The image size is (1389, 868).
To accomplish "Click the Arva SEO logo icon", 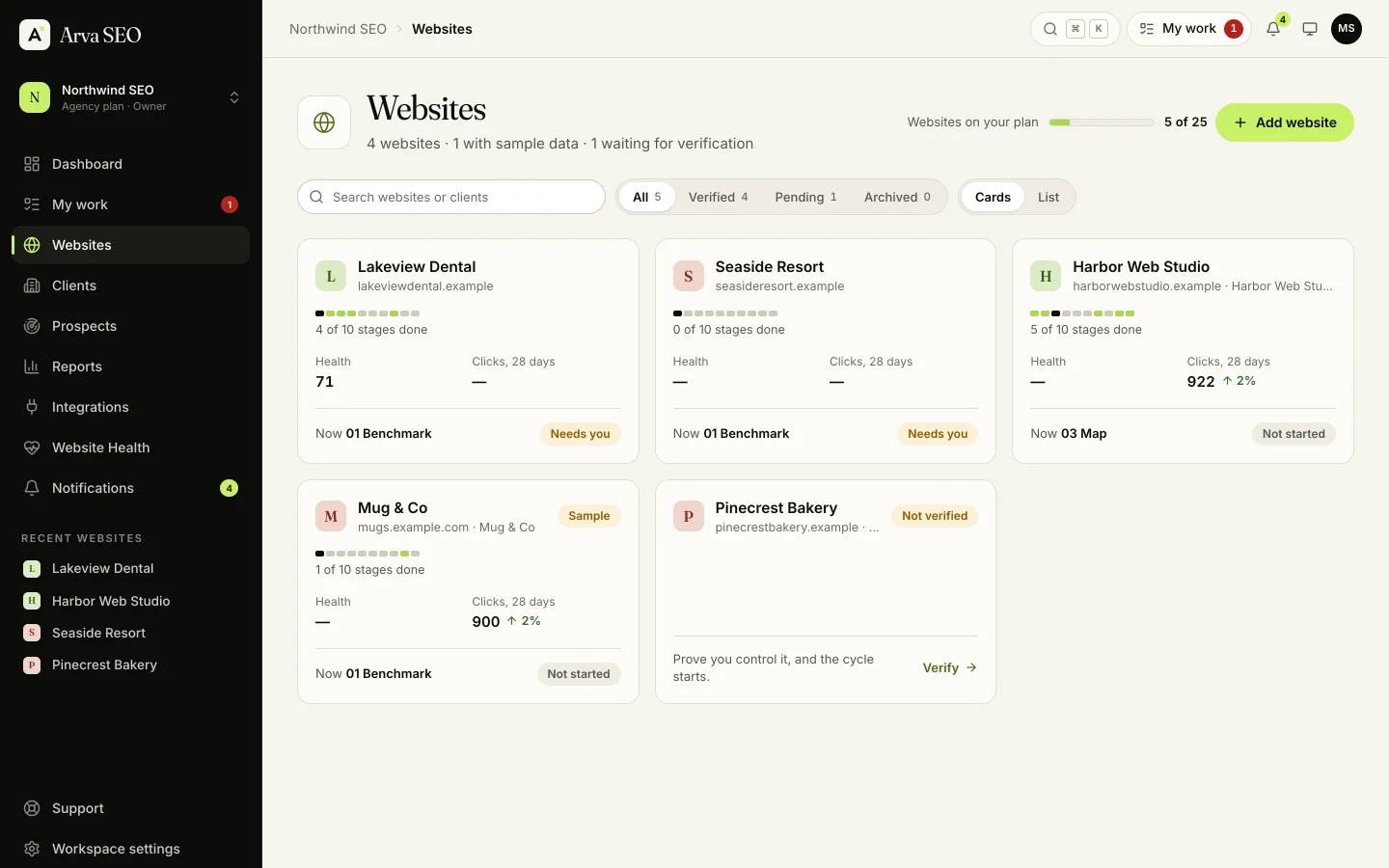I will tap(35, 35).
